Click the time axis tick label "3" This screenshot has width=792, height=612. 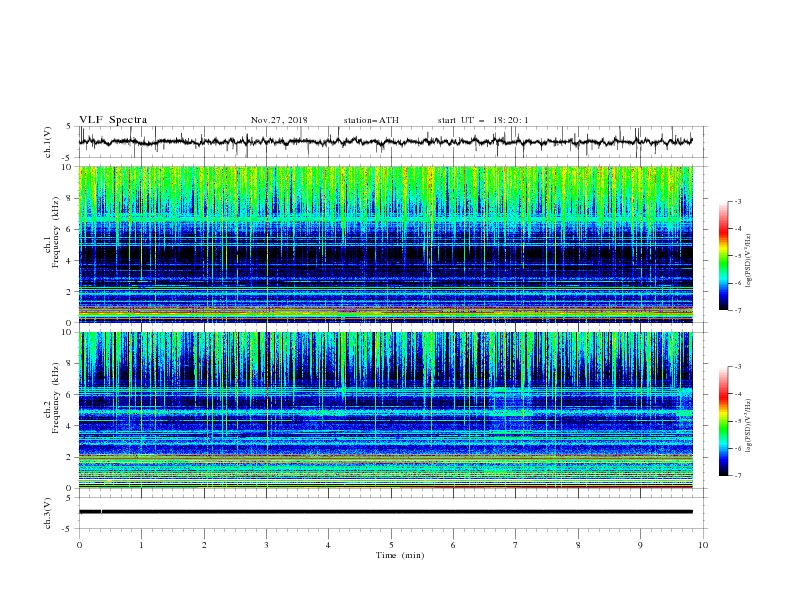tap(266, 545)
